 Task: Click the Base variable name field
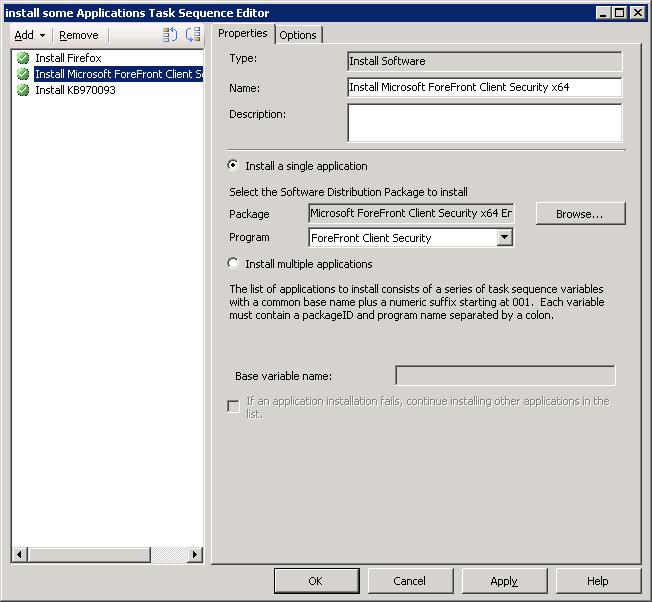tap(505, 376)
